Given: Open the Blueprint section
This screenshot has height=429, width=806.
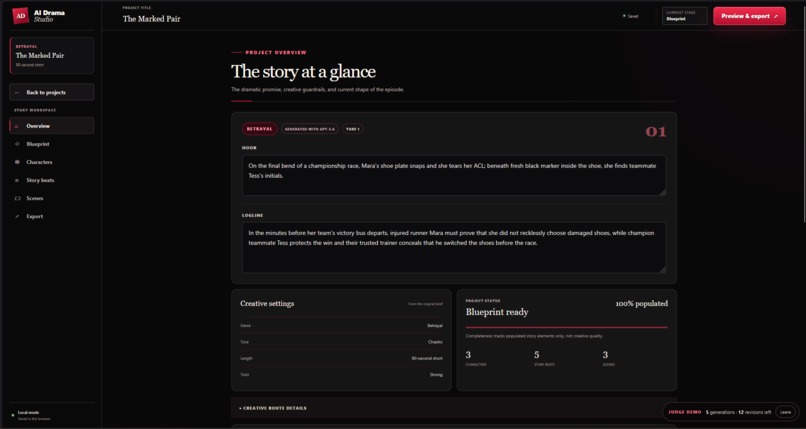Looking at the screenshot, I should click(x=51, y=144).
